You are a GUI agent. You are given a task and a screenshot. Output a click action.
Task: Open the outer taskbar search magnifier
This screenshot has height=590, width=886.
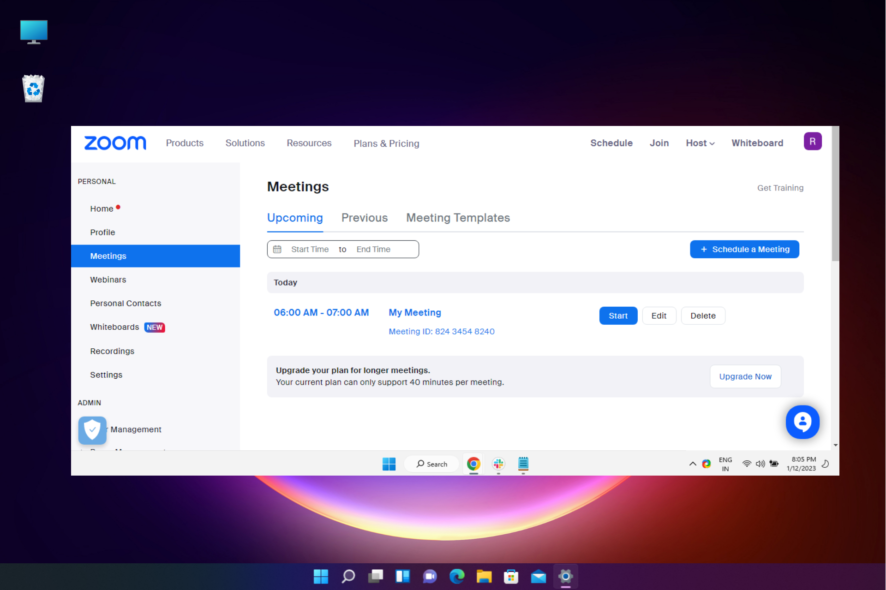[x=348, y=576]
